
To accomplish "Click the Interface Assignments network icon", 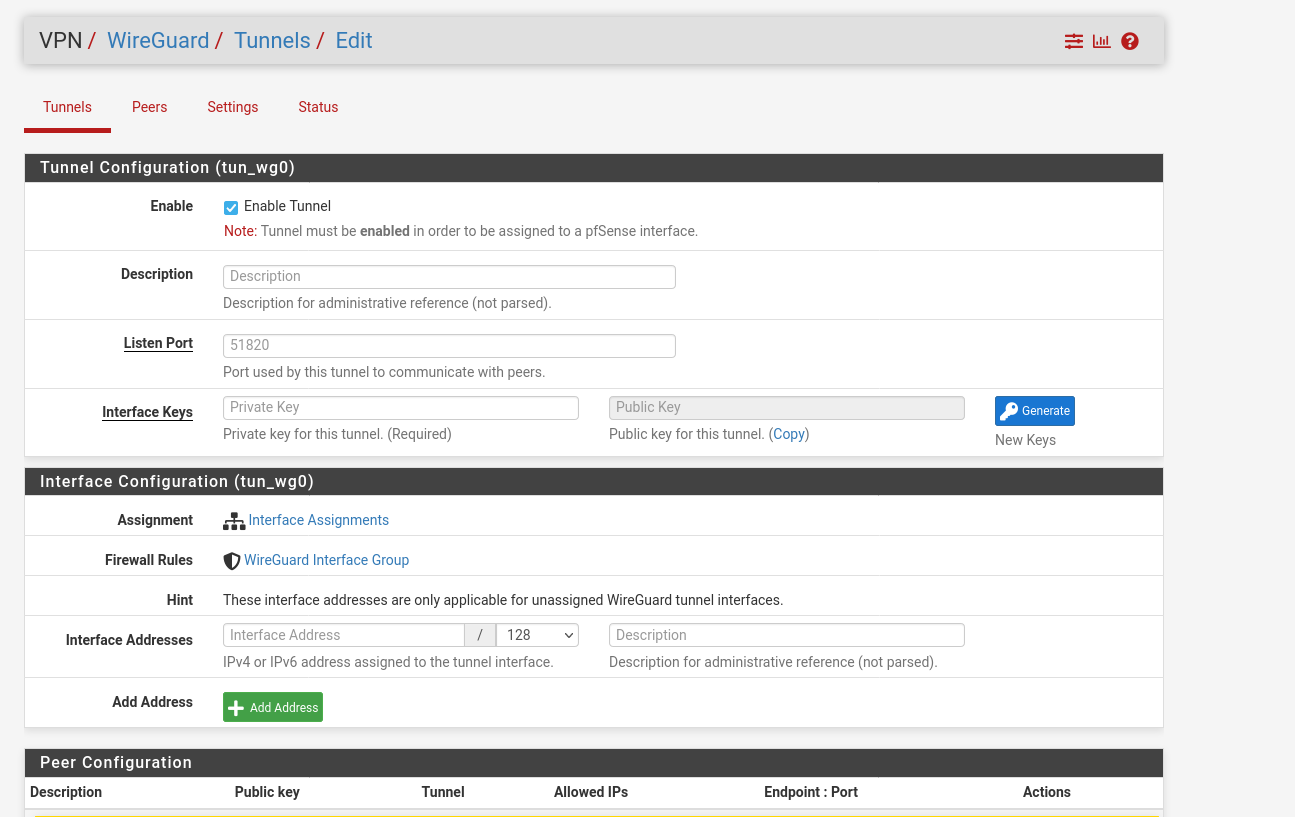I will (x=234, y=521).
